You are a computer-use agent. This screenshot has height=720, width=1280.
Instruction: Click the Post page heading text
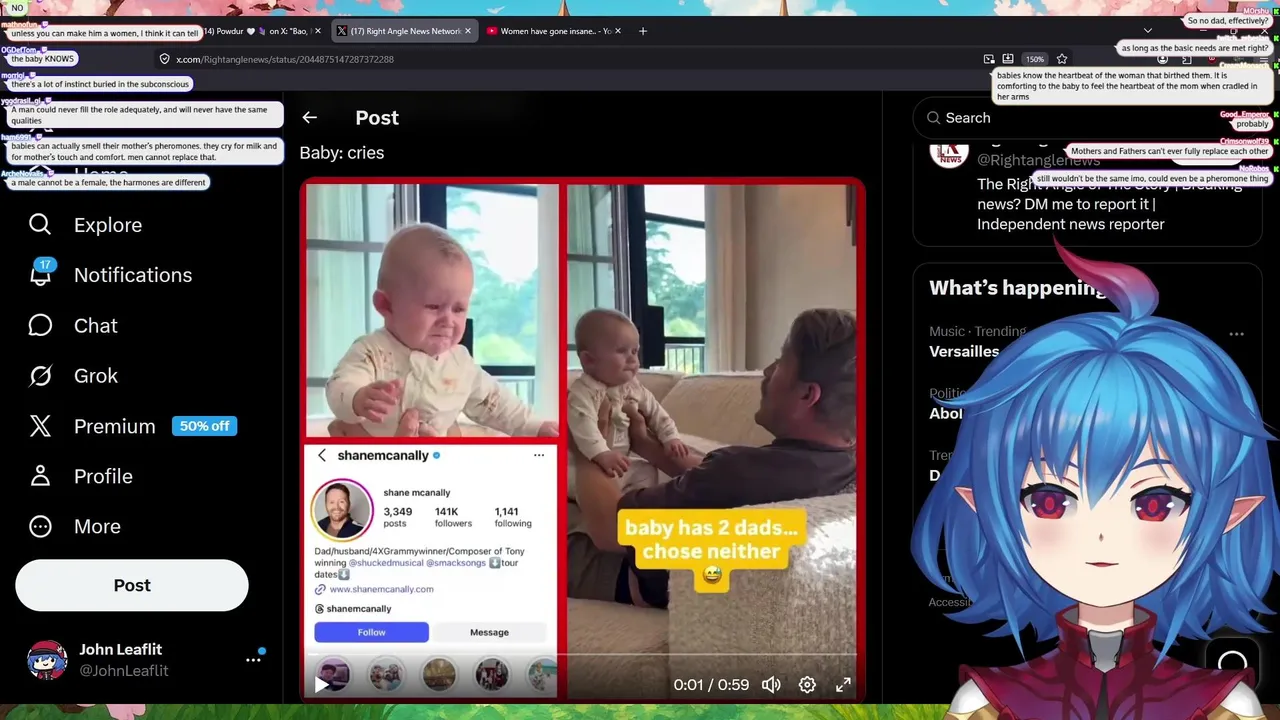coord(377,117)
